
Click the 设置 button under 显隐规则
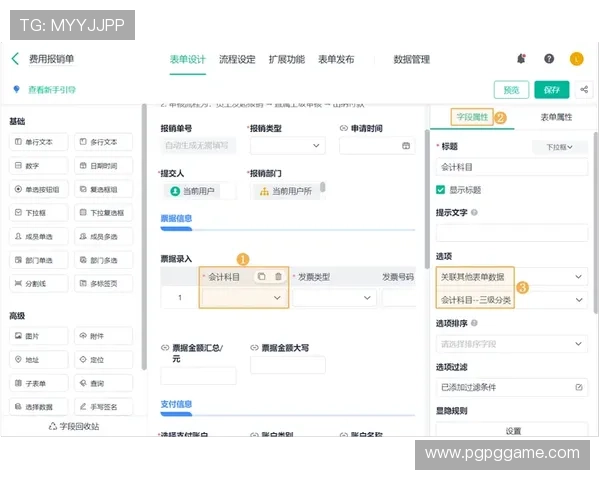(512, 430)
